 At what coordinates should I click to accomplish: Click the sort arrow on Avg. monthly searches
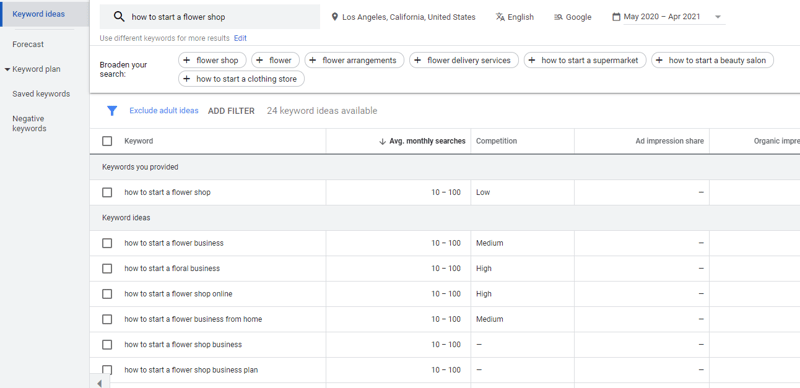pyautogui.click(x=382, y=141)
